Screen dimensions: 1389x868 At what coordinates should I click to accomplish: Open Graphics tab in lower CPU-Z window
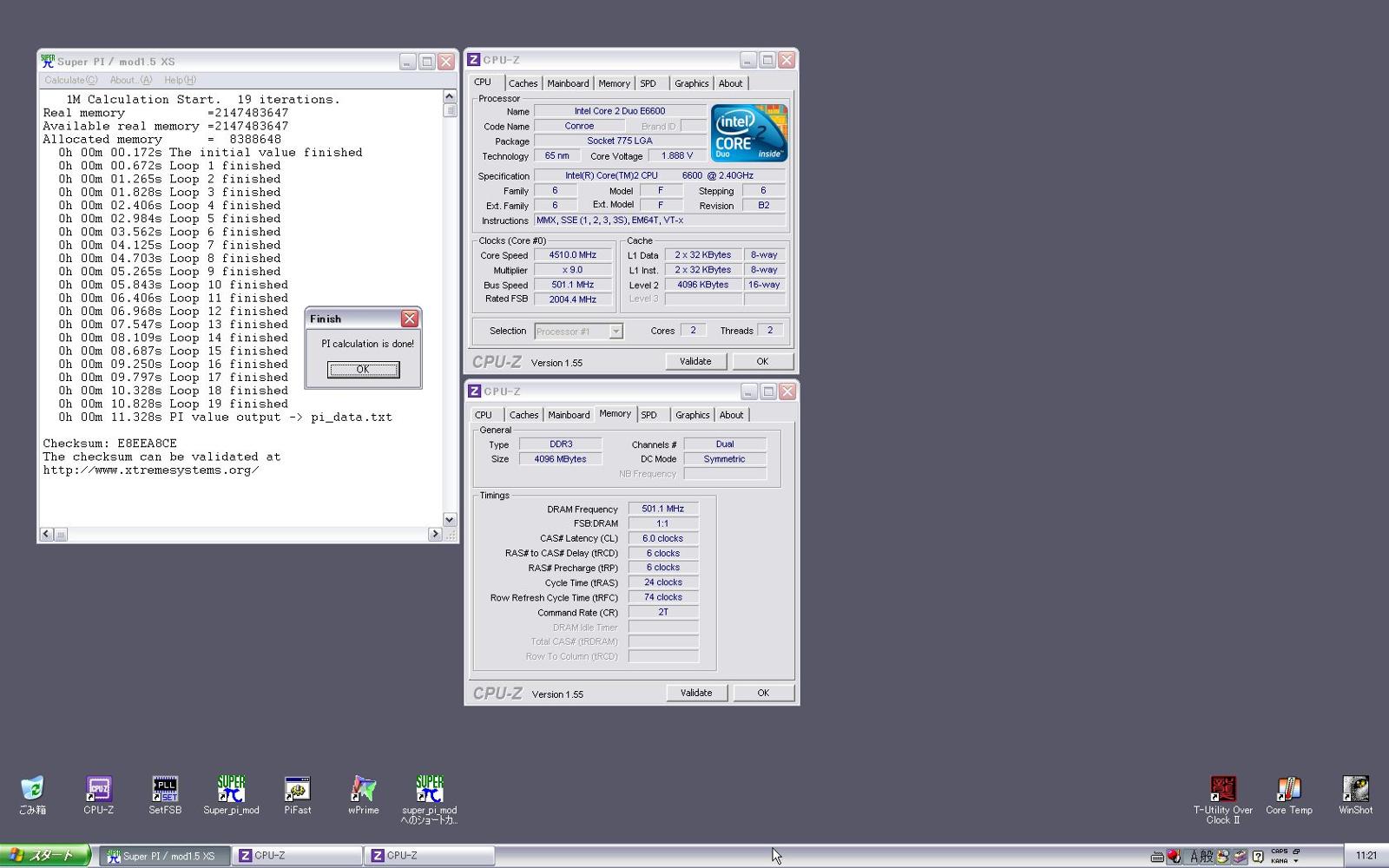tap(693, 415)
